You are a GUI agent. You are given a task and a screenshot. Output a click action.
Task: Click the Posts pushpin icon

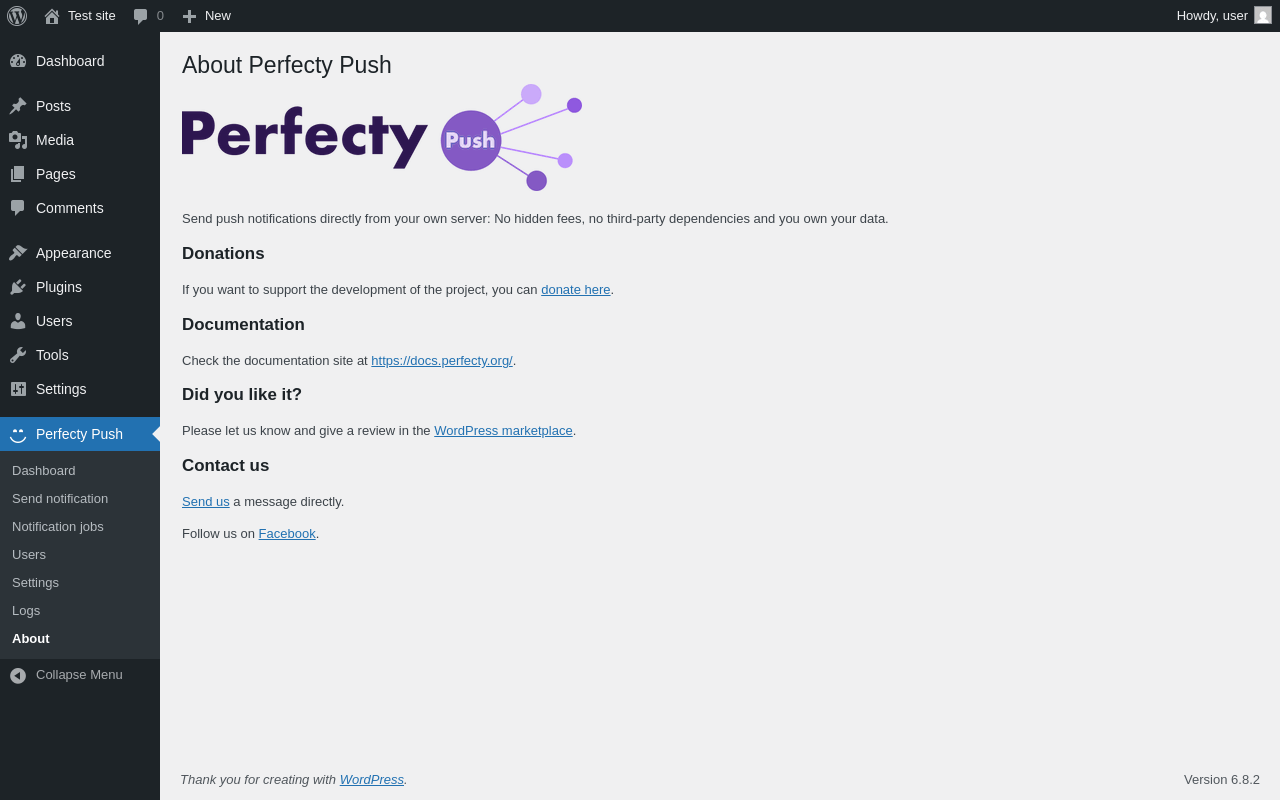point(18,106)
